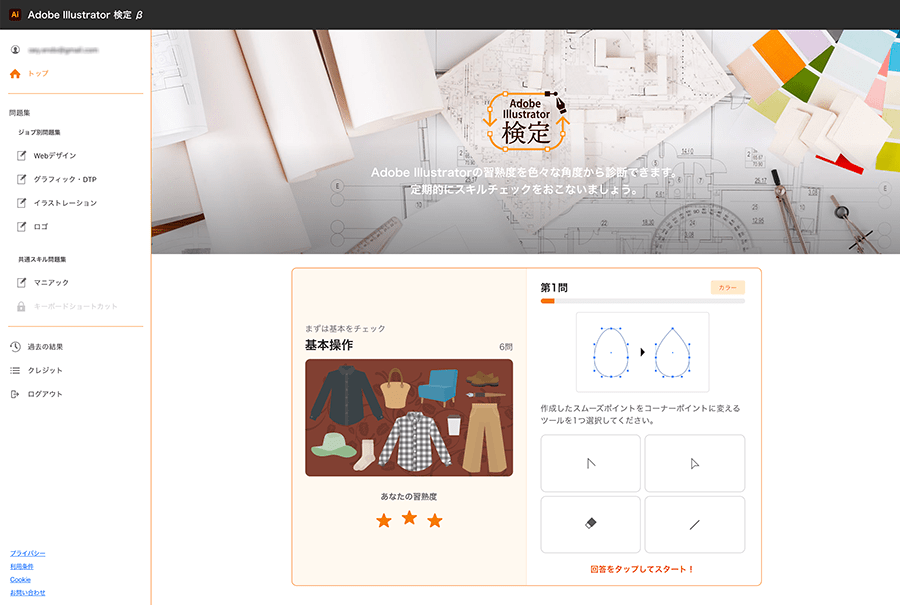Screen dimensions: 900x605
Task: Open the Webデザイン problem set
Action: click(x=55, y=156)
